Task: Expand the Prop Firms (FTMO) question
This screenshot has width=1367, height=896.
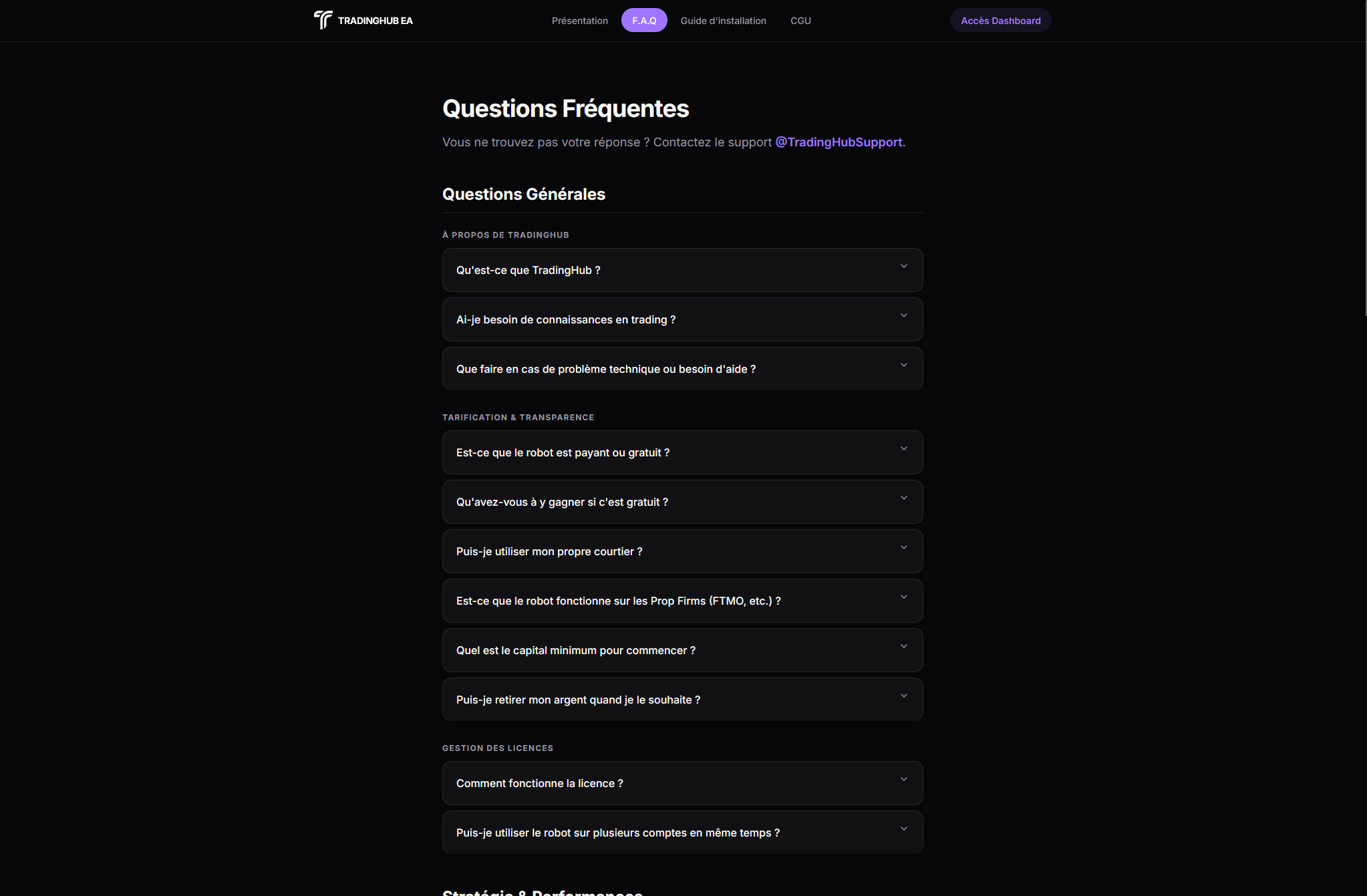Action: click(682, 601)
